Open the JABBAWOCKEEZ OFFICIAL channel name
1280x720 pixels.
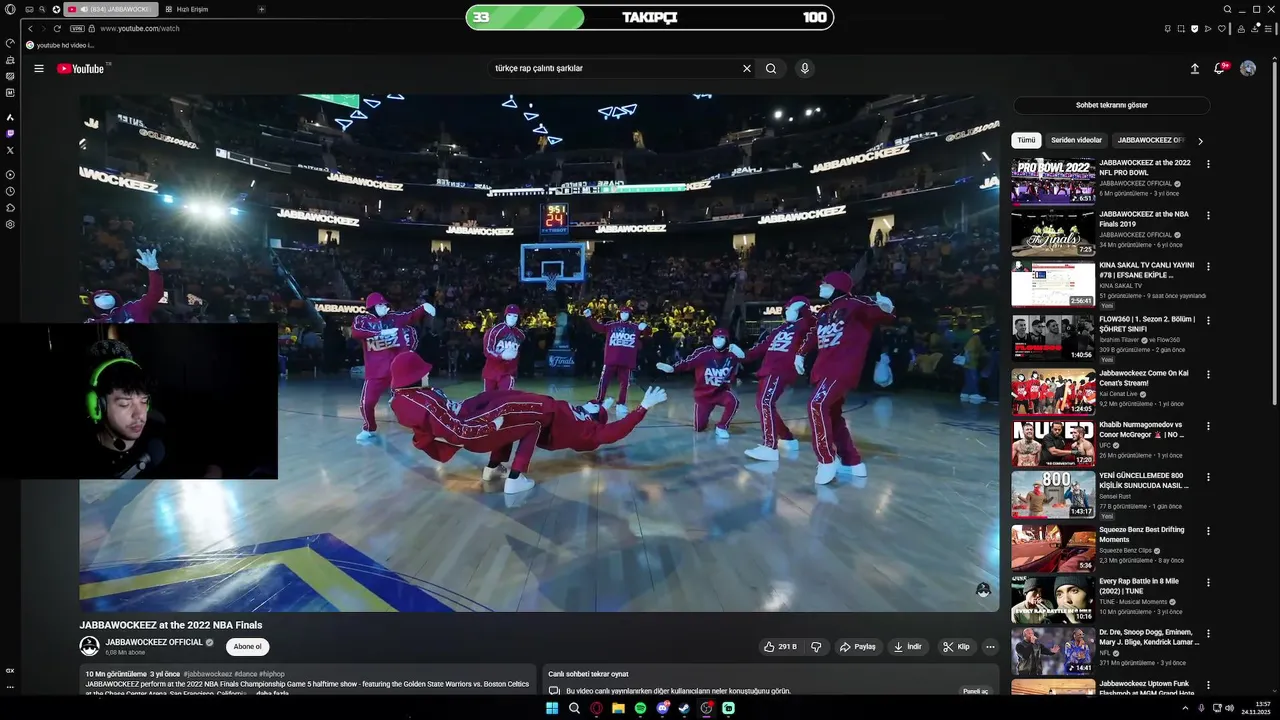[154, 643]
